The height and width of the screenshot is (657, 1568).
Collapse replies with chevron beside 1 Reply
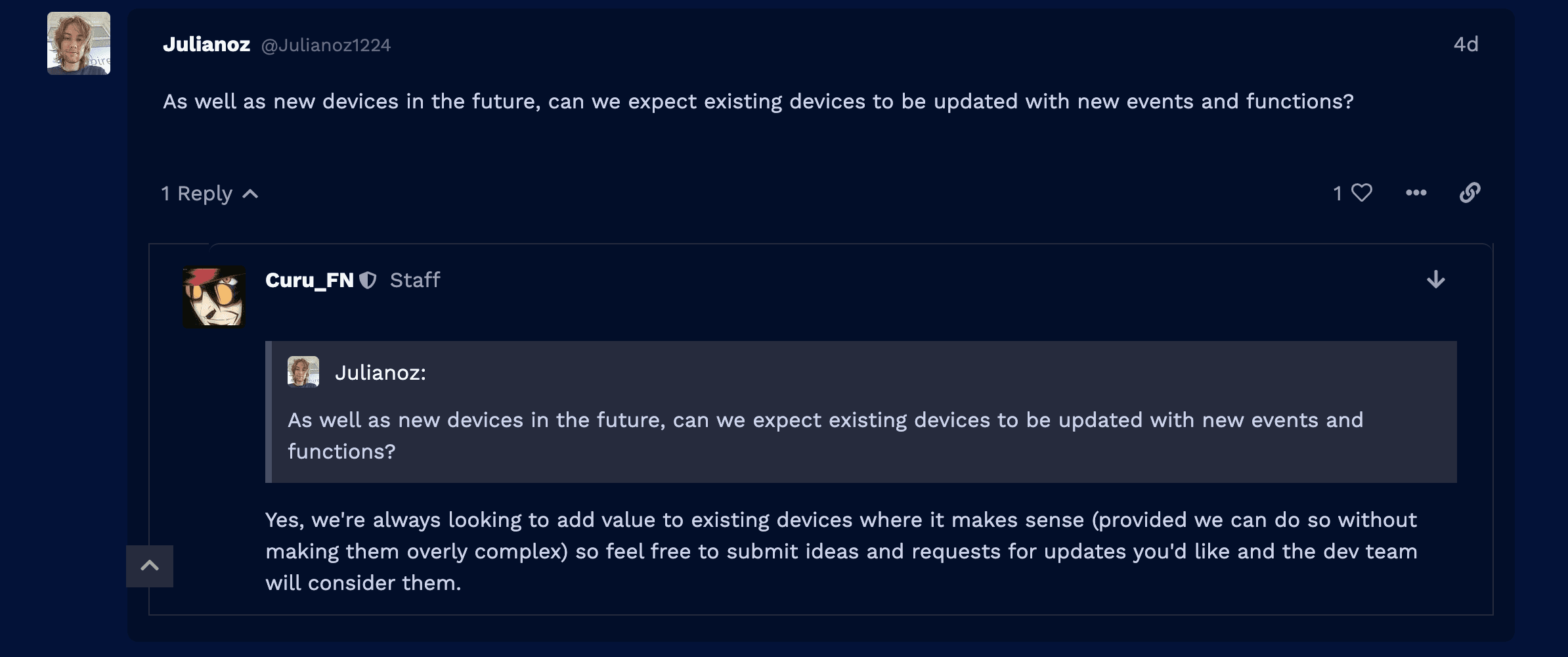(x=250, y=194)
